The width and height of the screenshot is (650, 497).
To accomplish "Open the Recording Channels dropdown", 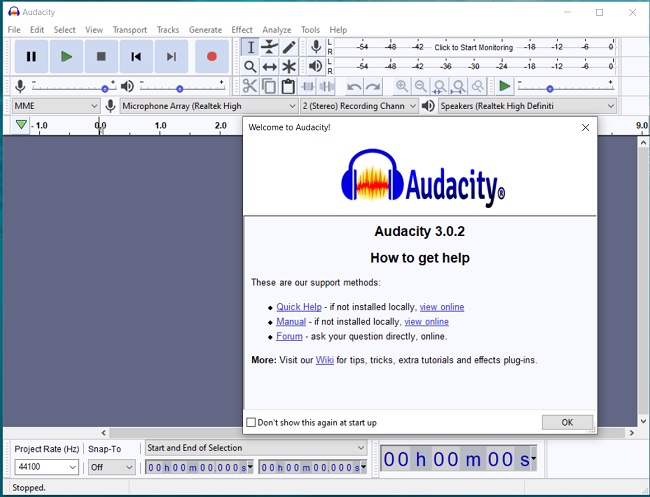I will [359, 106].
